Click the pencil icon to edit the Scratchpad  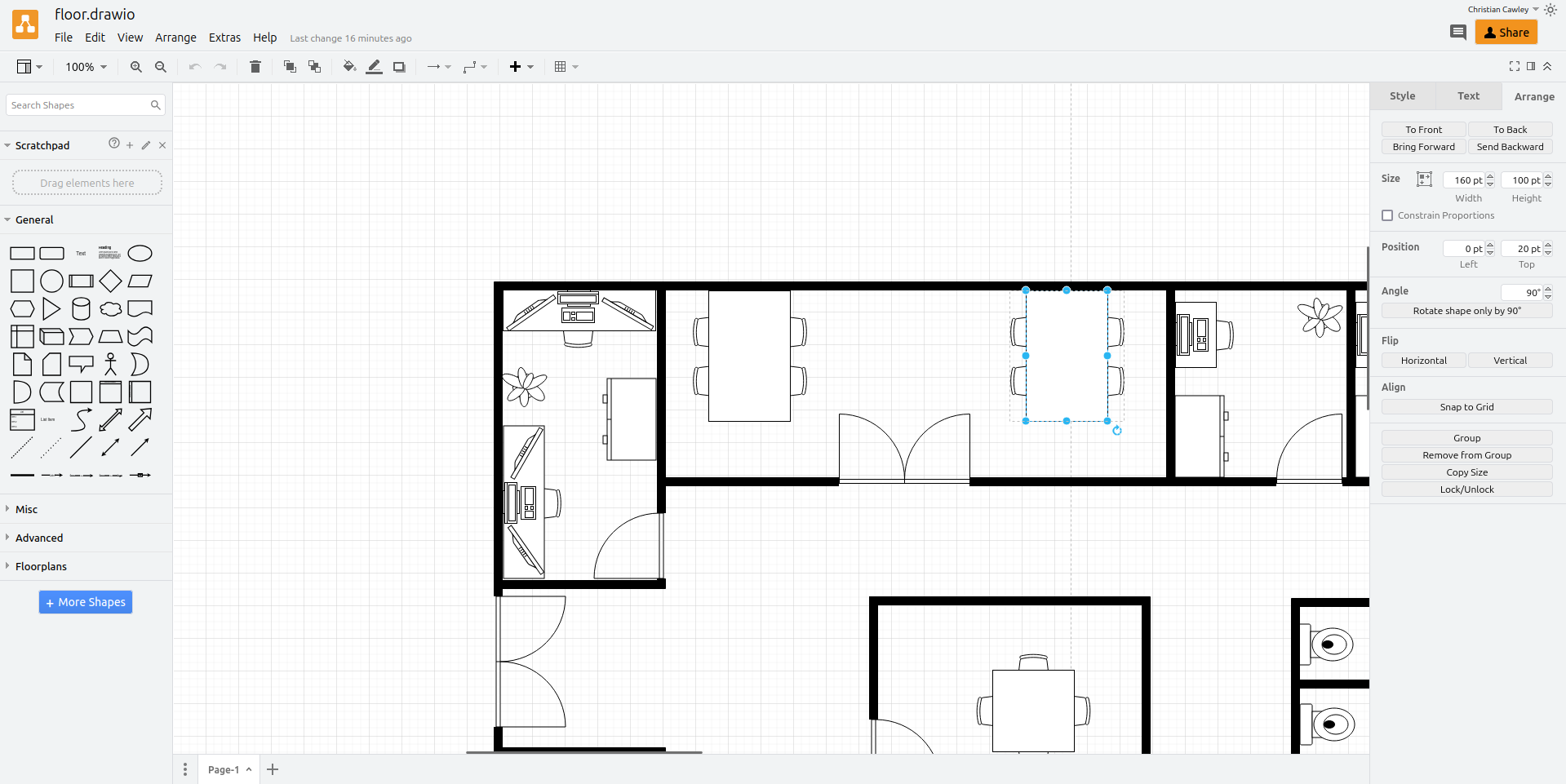click(x=145, y=145)
